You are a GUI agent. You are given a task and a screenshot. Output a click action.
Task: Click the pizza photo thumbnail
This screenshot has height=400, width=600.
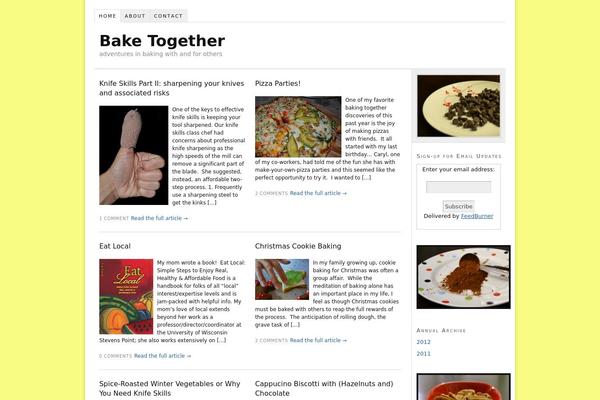click(x=298, y=127)
